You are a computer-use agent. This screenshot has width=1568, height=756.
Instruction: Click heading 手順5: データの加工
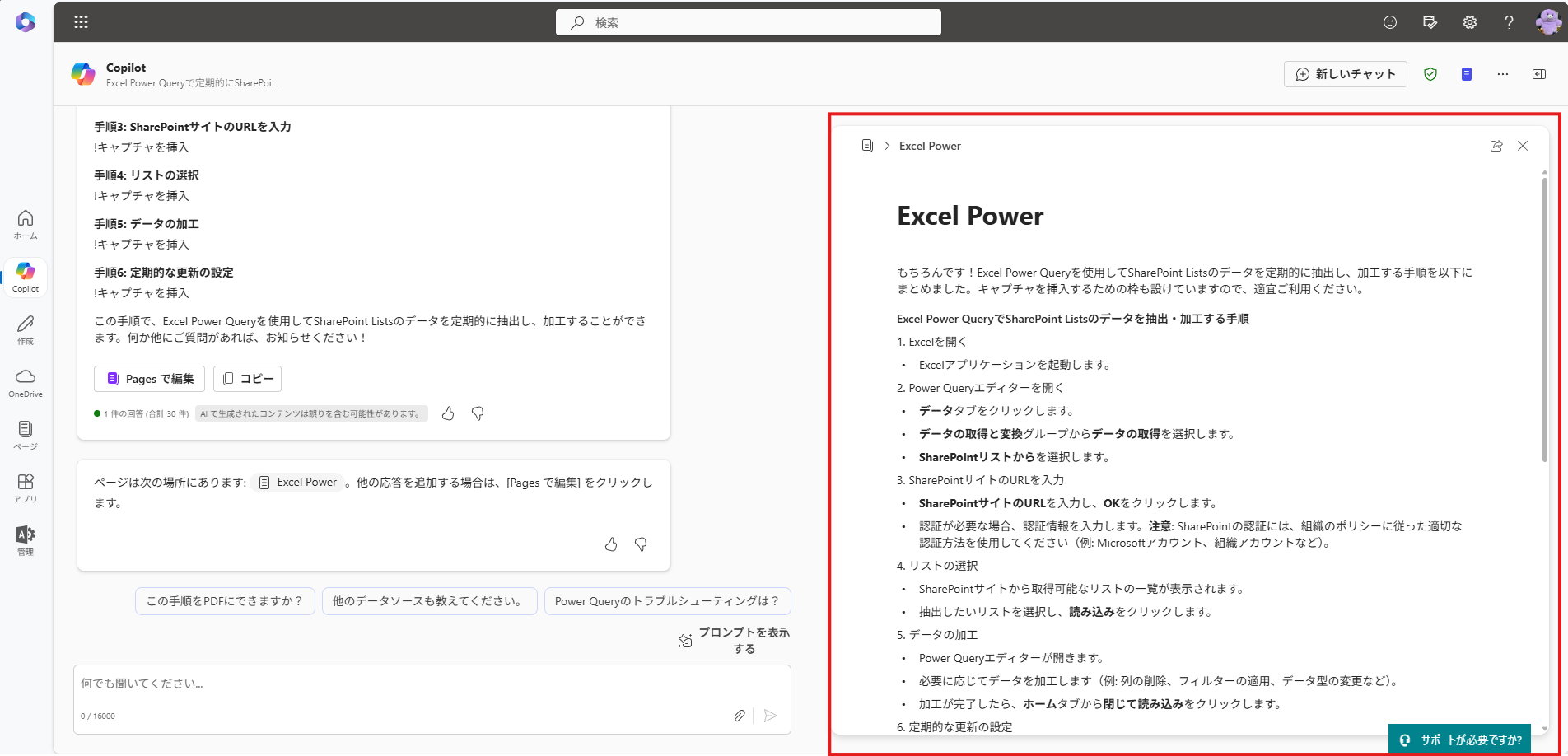point(147,224)
